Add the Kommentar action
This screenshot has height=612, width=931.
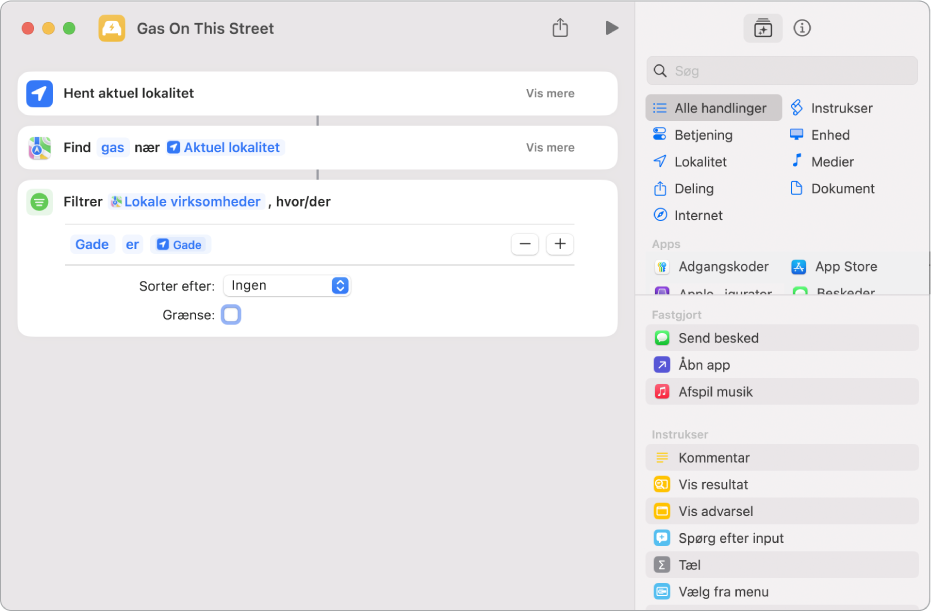tap(782, 458)
